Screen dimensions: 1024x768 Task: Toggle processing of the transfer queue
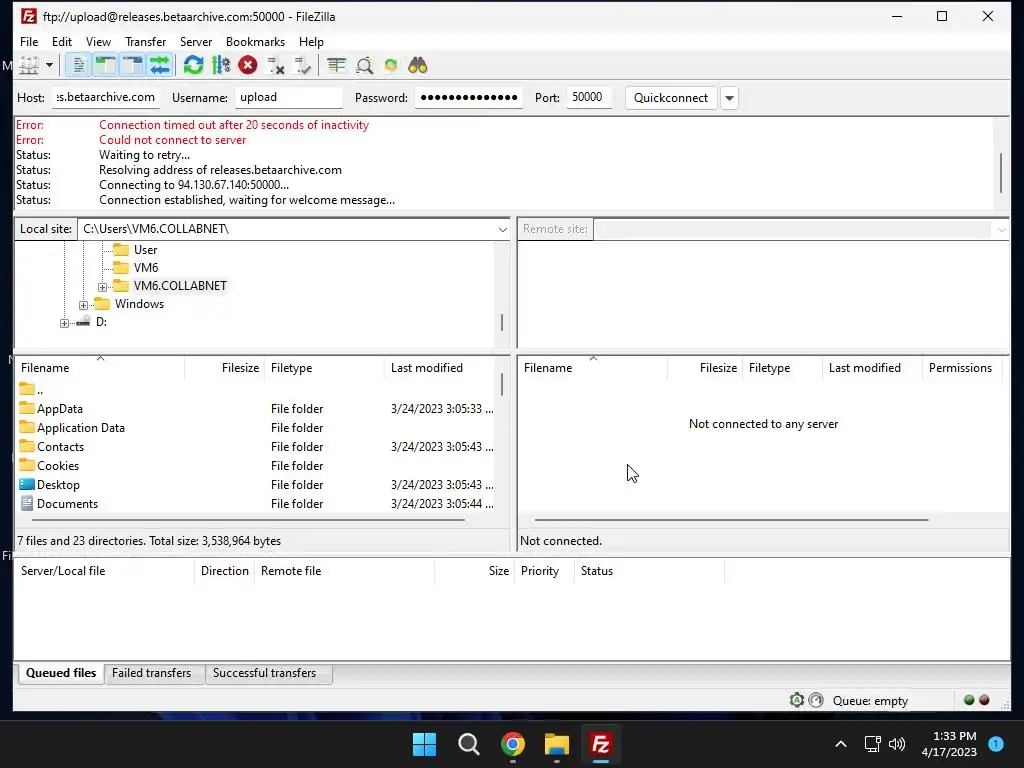tap(221, 65)
